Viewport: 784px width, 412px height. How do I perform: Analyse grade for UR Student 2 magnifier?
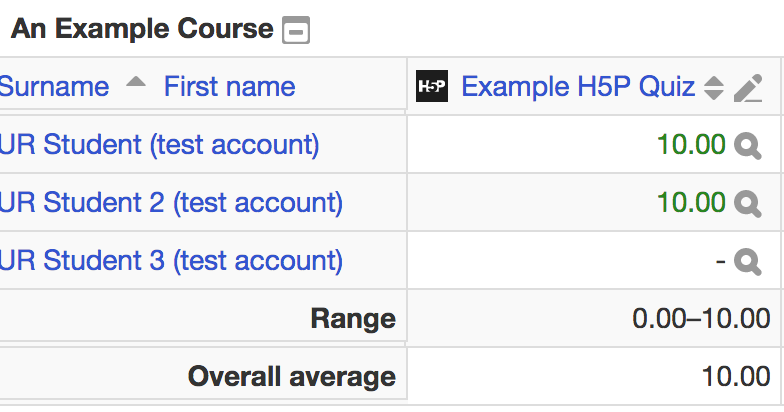[748, 204]
